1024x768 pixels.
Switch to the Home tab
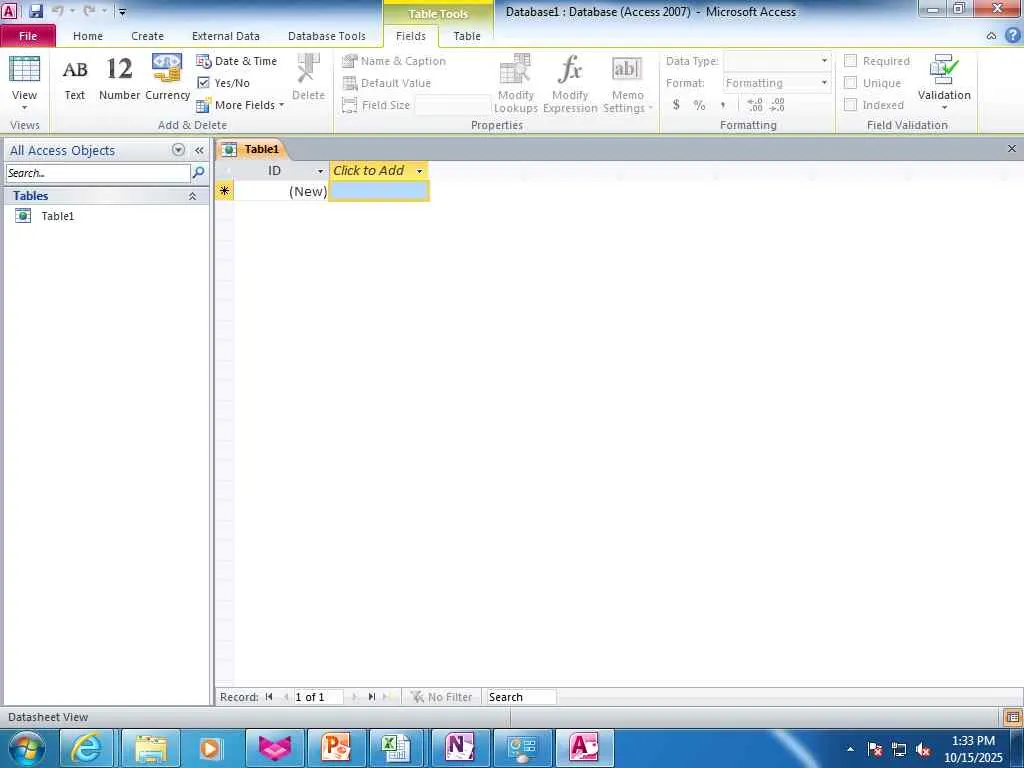(88, 36)
